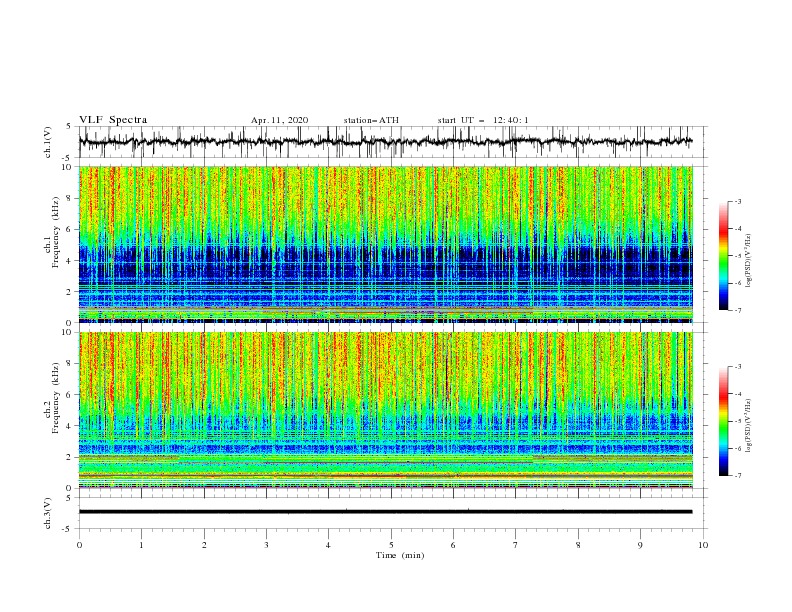Click the time-axis tick label "9"
The image size is (792, 612).
640,545
